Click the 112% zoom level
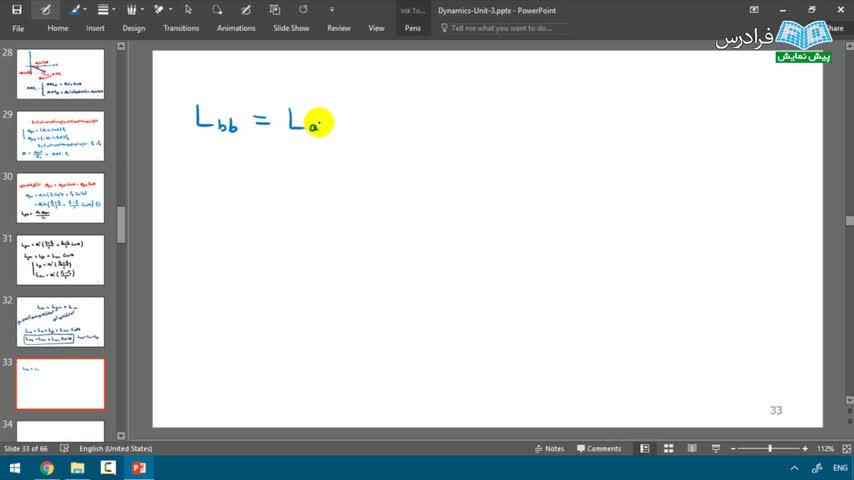Image resolution: width=854 pixels, height=480 pixels. pyautogui.click(x=825, y=448)
